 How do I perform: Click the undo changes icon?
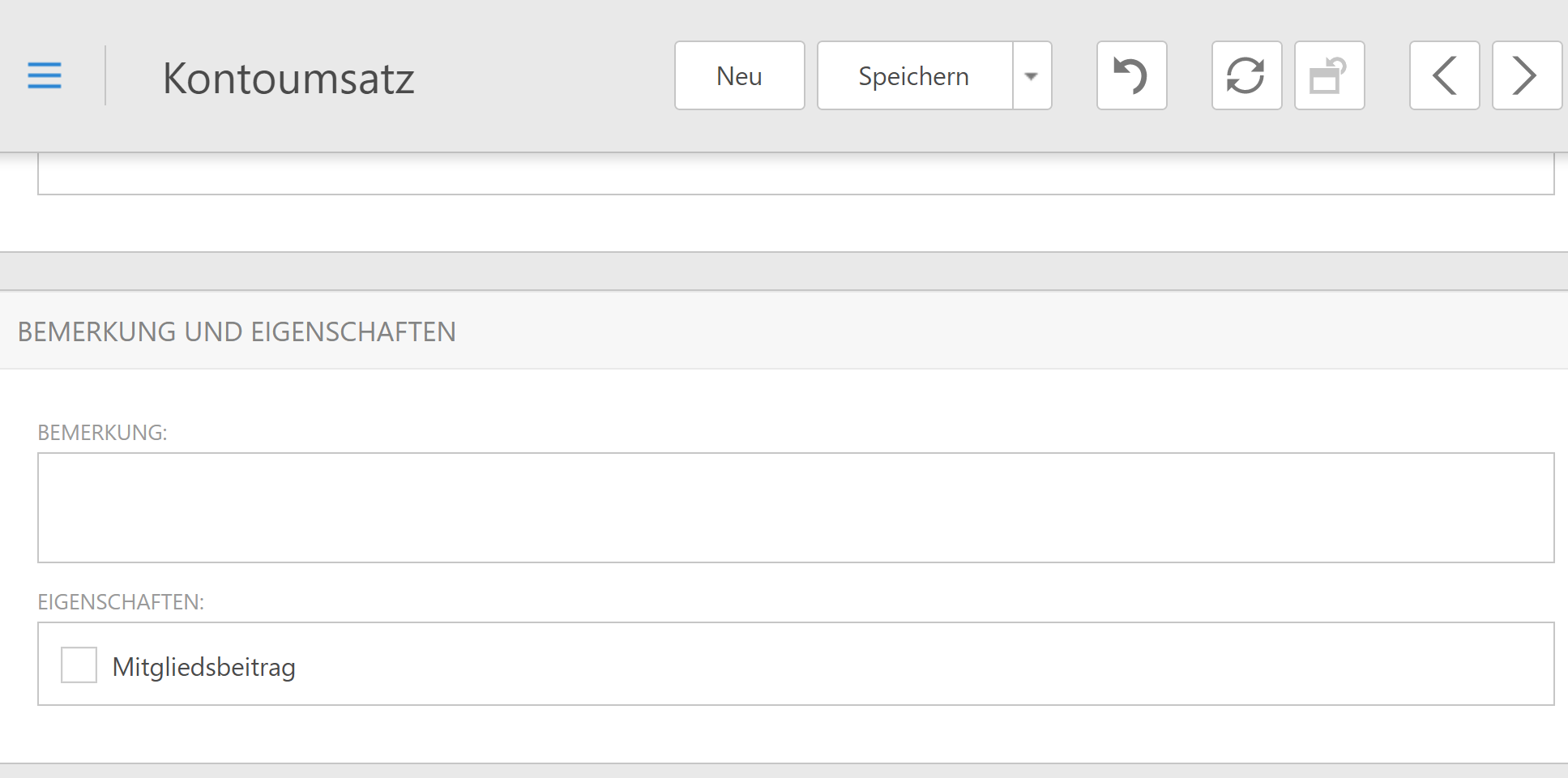click(1131, 75)
